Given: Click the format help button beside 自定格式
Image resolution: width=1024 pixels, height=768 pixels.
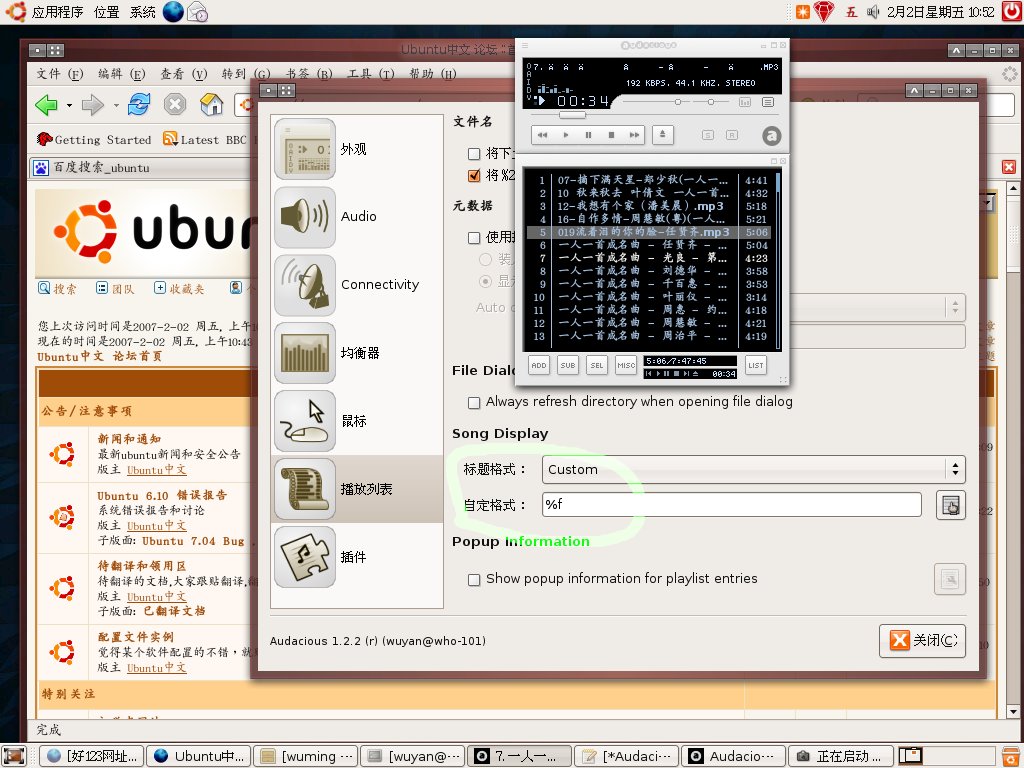Looking at the screenshot, I should tap(950, 505).
